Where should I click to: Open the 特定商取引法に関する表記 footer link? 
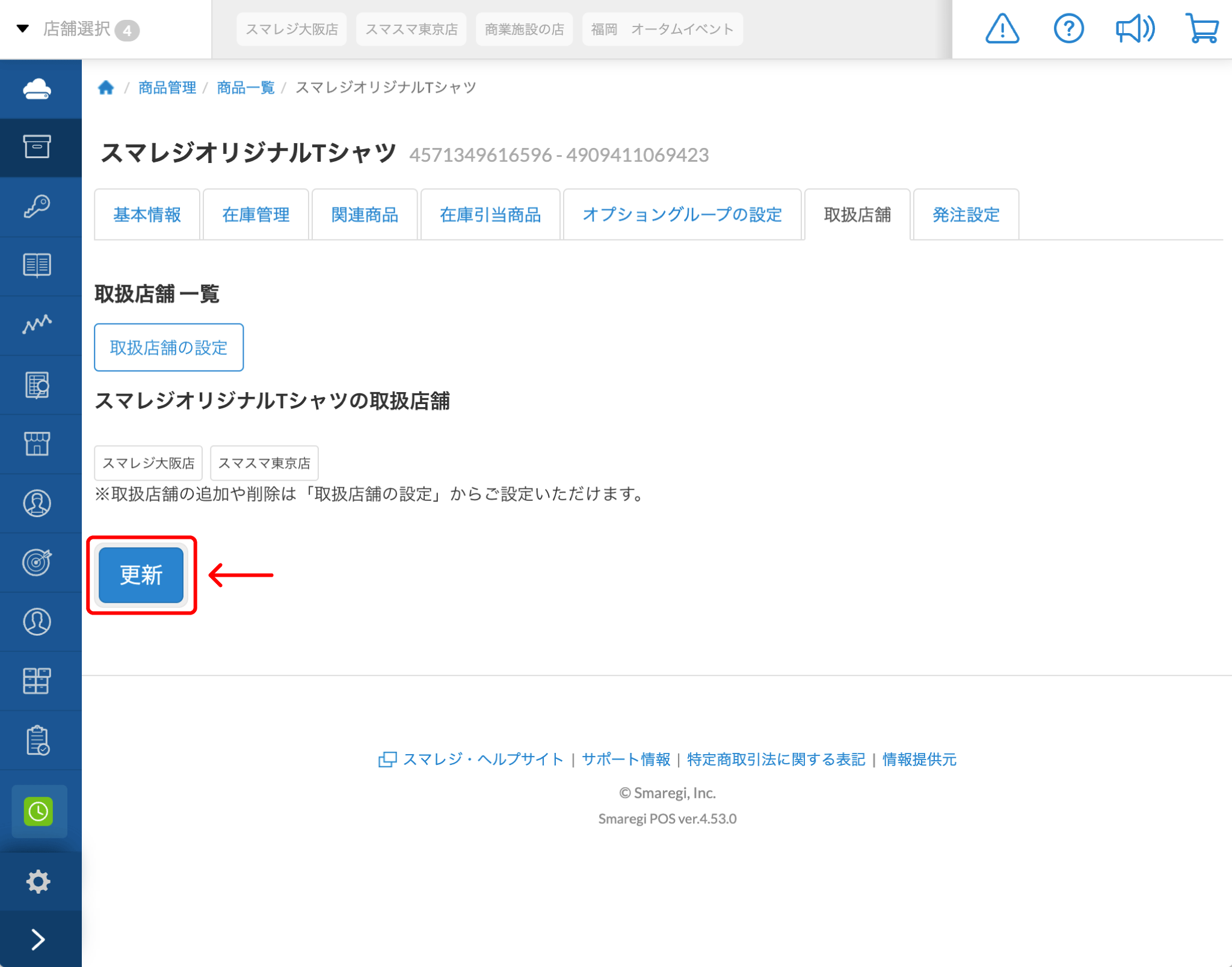pyautogui.click(x=776, y=760)
